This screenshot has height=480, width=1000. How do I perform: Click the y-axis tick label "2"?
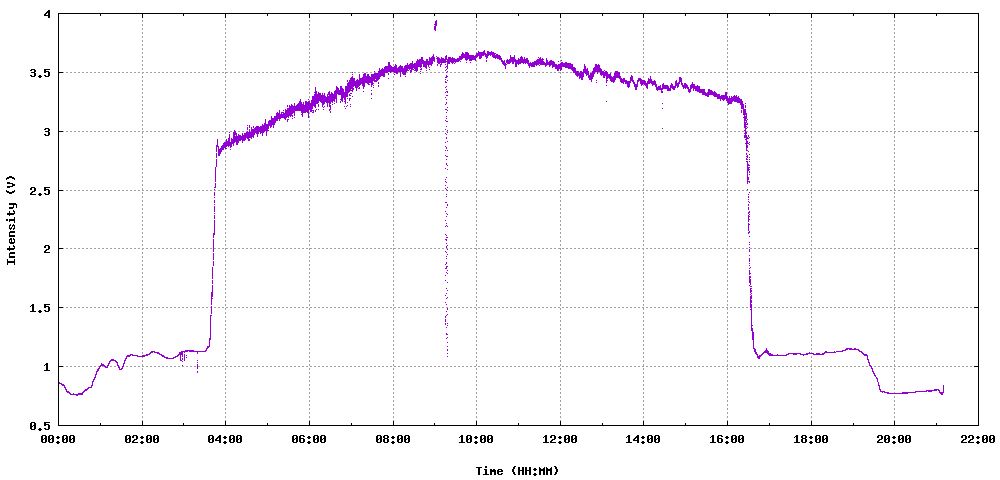pos(48,249)
